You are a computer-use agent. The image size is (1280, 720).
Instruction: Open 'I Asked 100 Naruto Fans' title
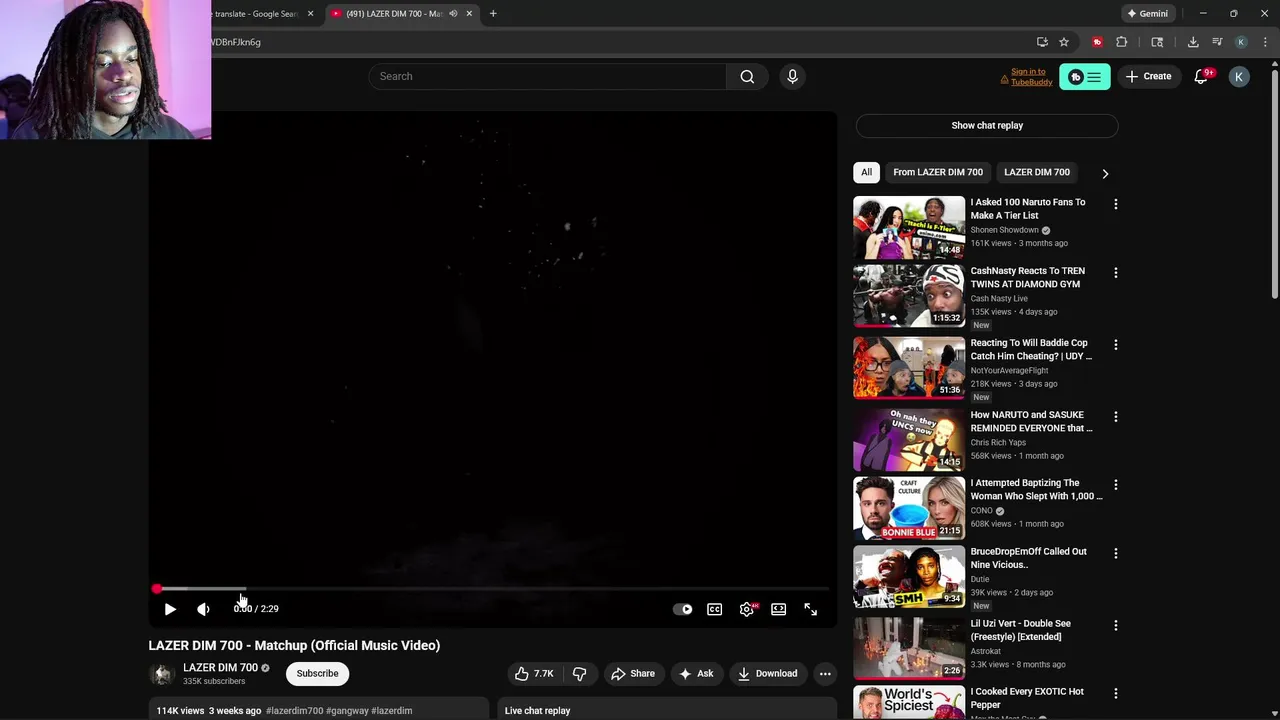pyautogui.click(x=1028, y=209)
